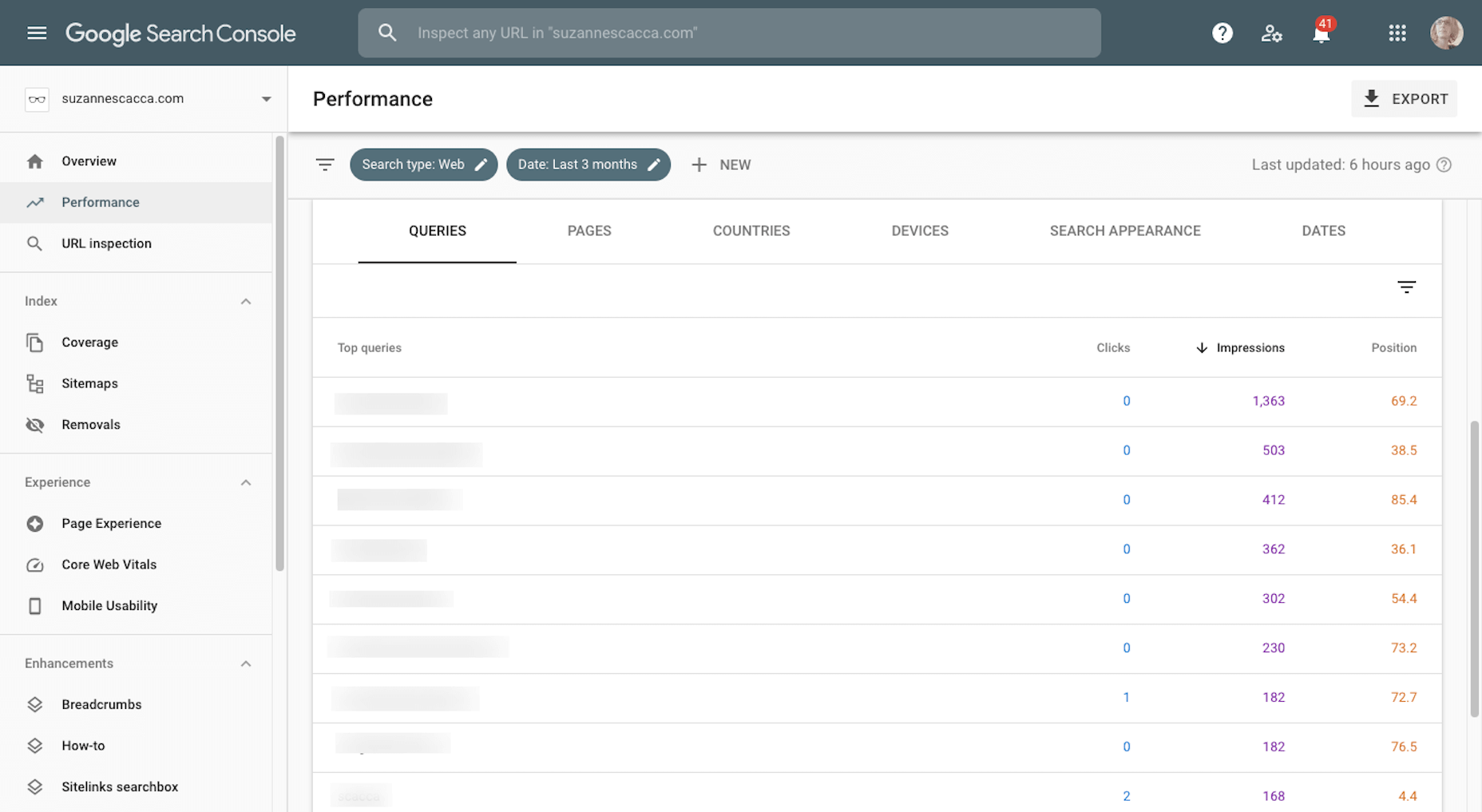This screenshot has height=812, width=1482.
Task: Click the How-to layers icon
Action: (34, 746)
